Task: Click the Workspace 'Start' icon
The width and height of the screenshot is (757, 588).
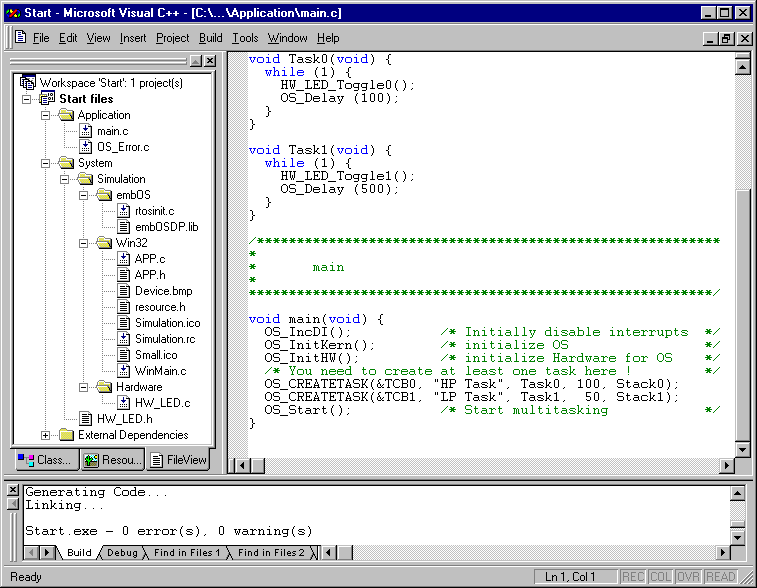Action: (27, 83)
